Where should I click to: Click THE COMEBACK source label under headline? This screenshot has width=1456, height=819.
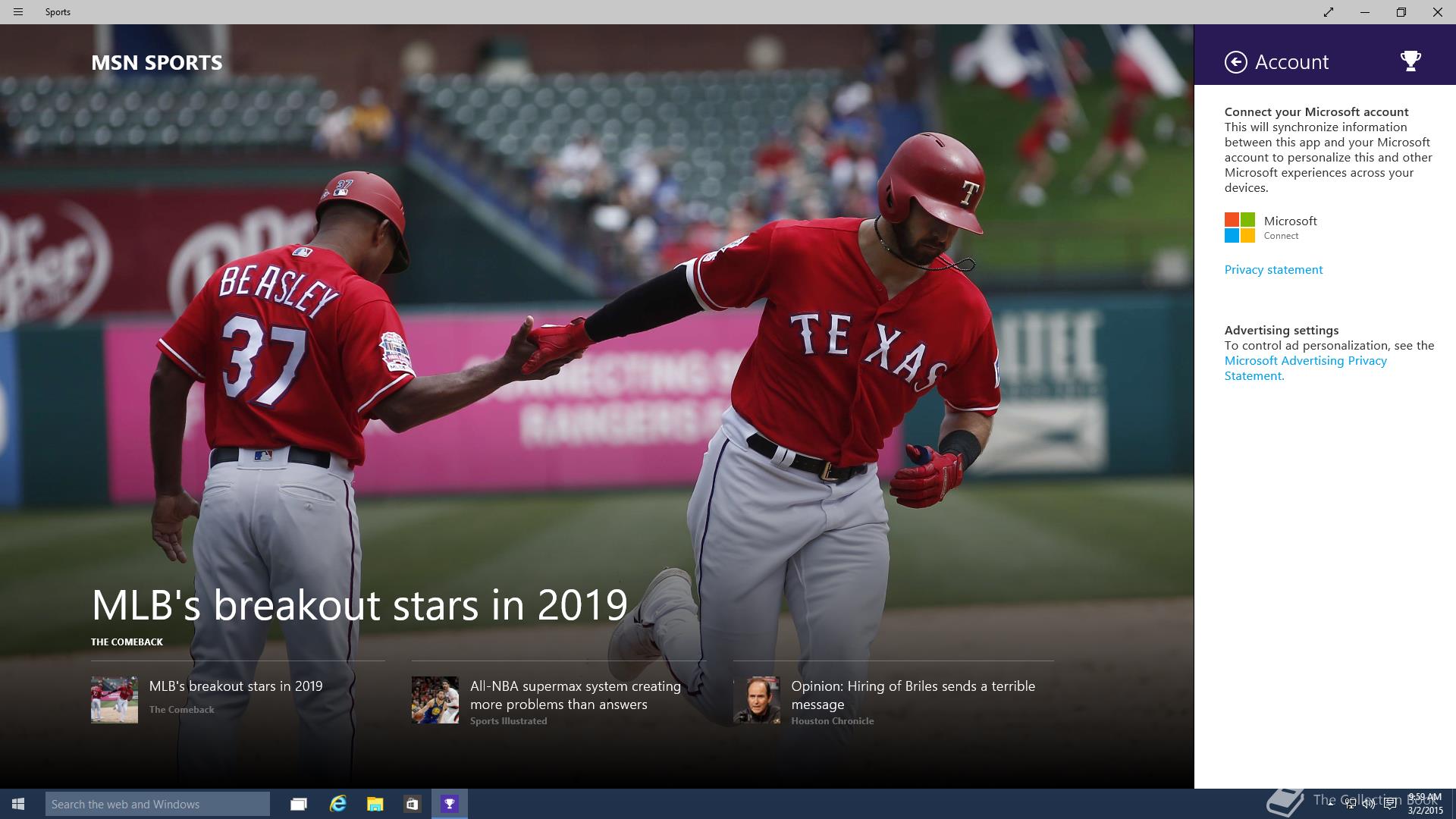(127, 642)
